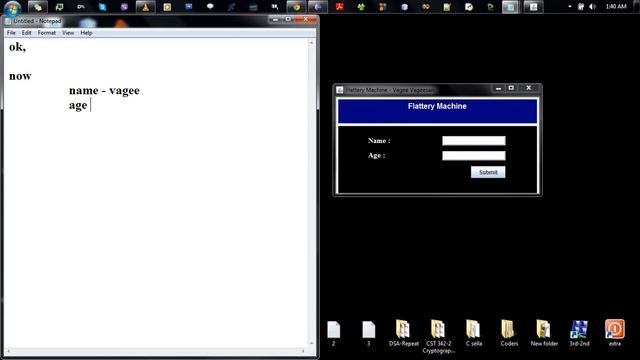Select the 3rd-2nd shortcut on desktop
Image resolution: width=640 pixels, height=360 pixels.
pos(579,333)
